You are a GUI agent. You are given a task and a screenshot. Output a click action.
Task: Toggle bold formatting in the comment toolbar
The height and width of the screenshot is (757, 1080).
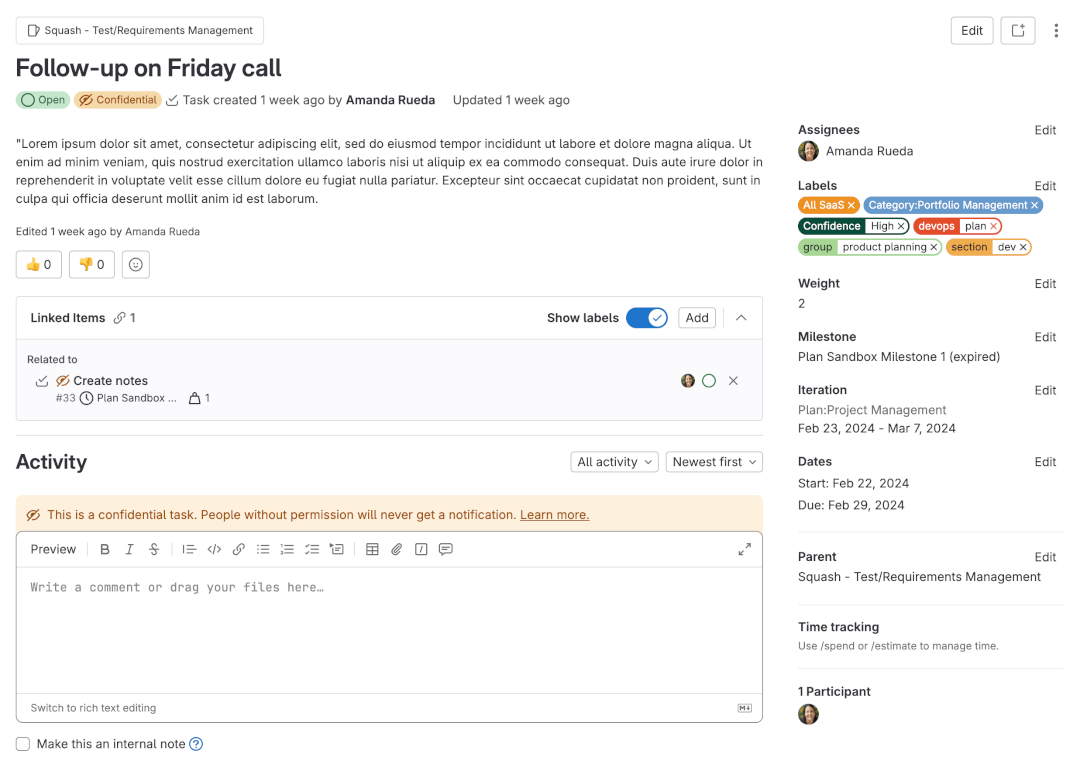click(x=105, y=548)
